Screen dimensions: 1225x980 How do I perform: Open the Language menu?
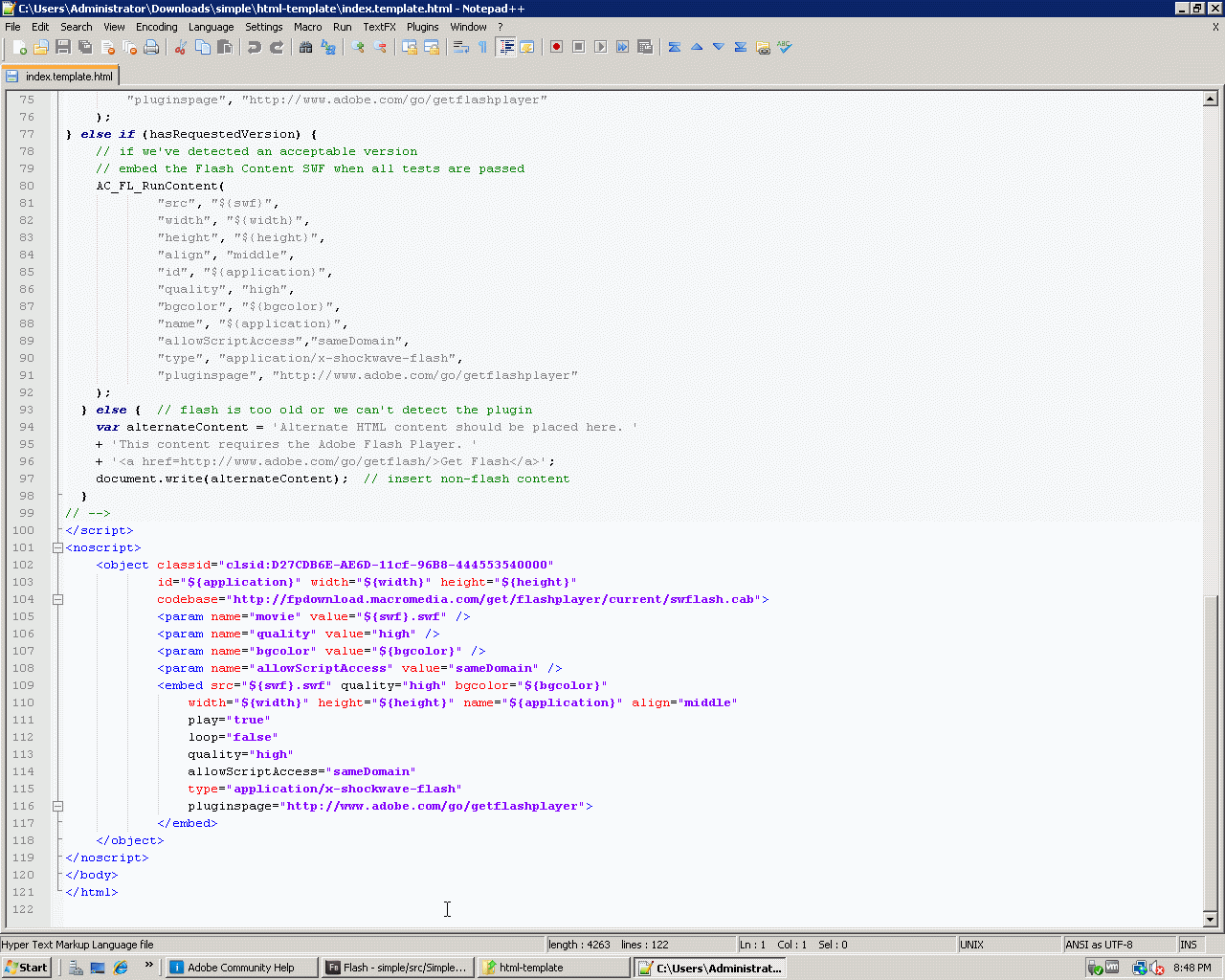(x=211, y=27)
